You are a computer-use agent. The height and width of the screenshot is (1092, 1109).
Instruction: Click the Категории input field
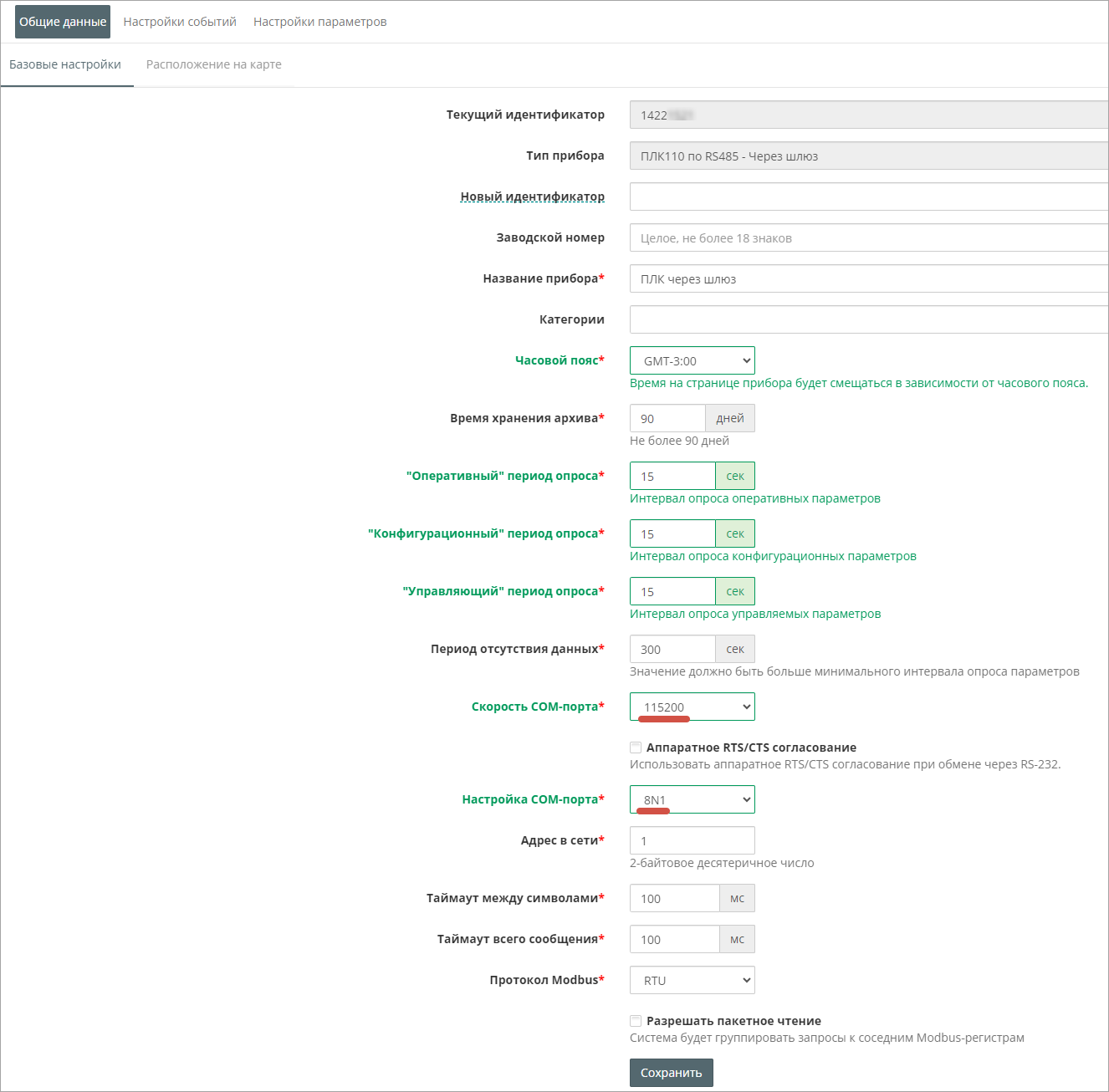868,320
